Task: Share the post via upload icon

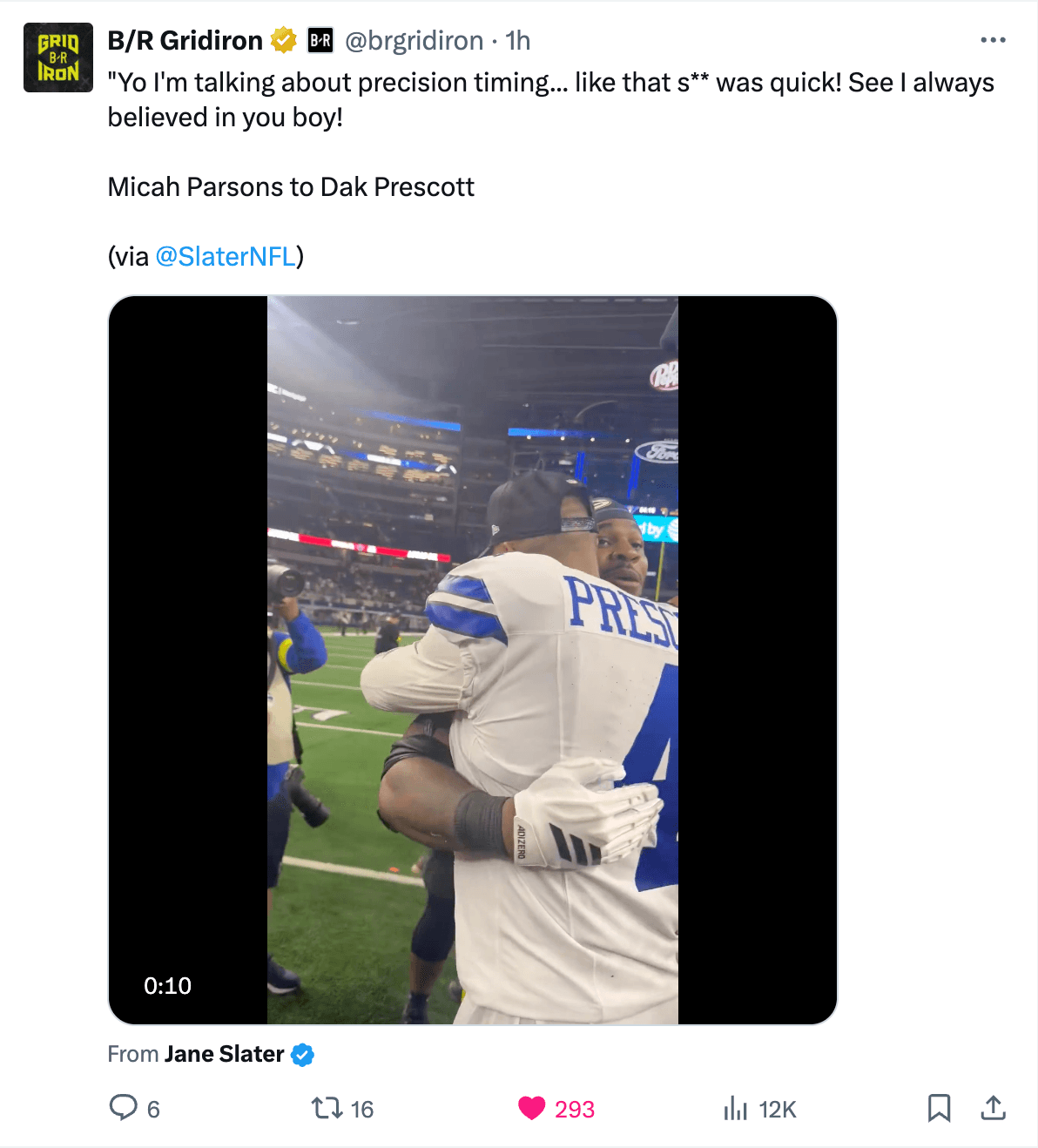Action: coord(993,1108)
